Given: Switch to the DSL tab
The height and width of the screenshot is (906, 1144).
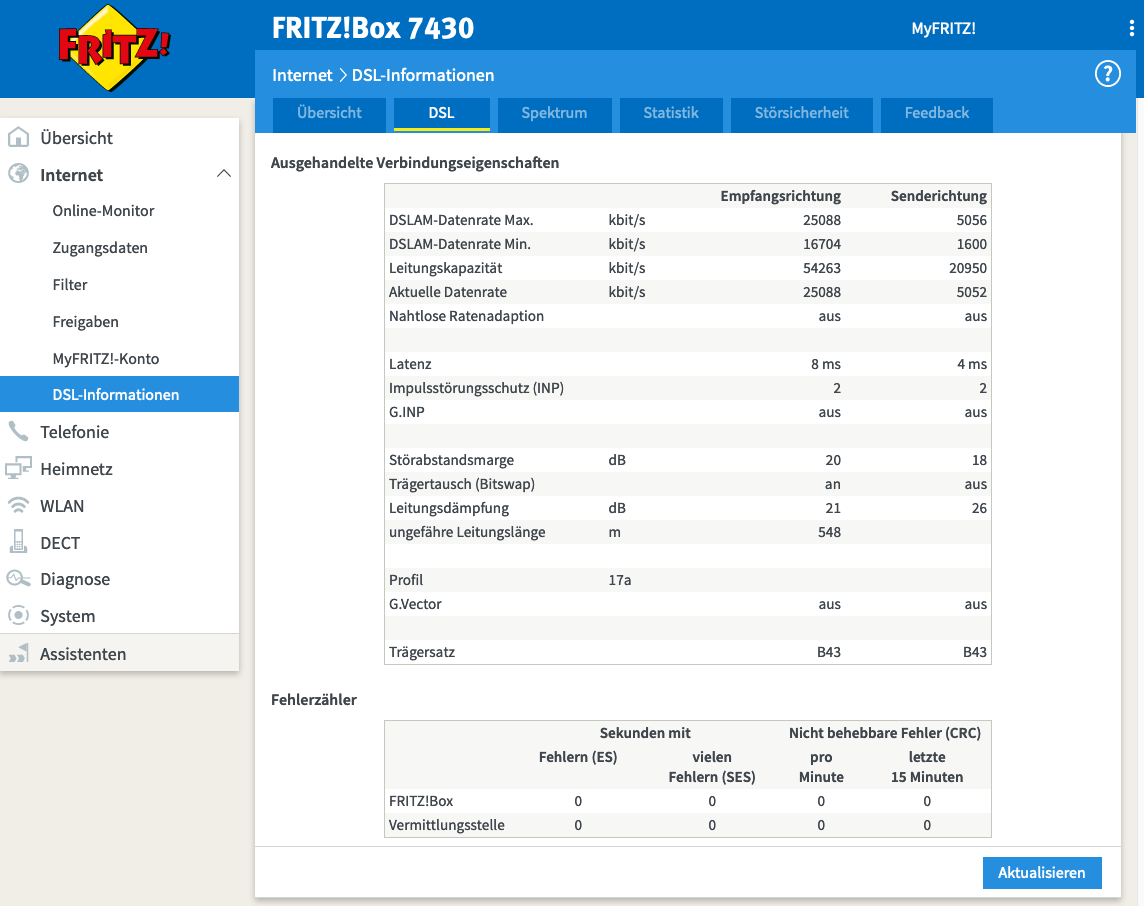Looking at the screenshot, I should (x=441, y=114).
